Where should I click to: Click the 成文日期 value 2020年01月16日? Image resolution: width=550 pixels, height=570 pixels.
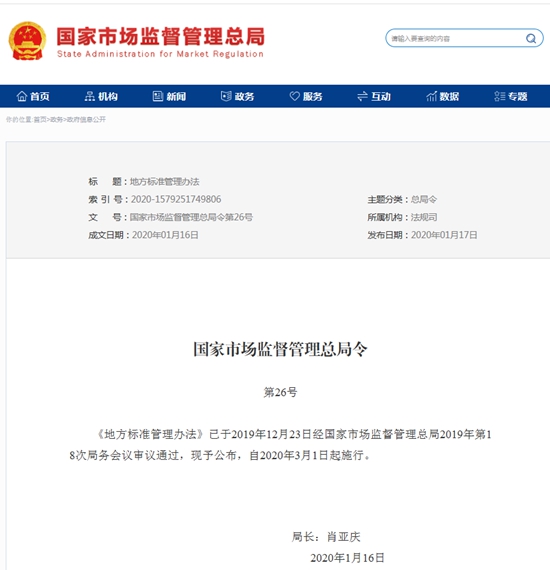pyautogui.click(x=165, y=235)
